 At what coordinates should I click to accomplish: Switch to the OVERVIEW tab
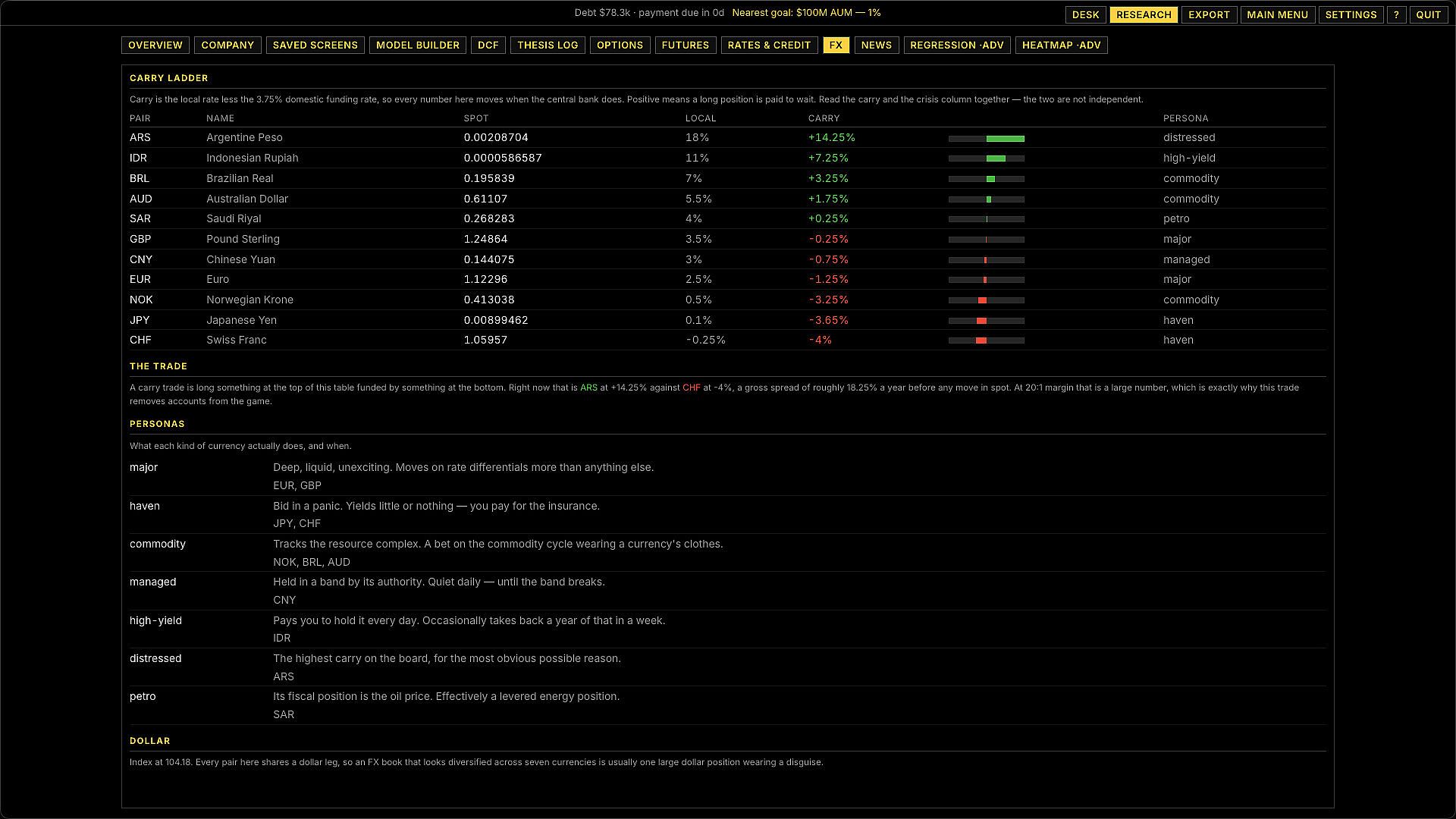pyautogui.click(x=155, y=45)
